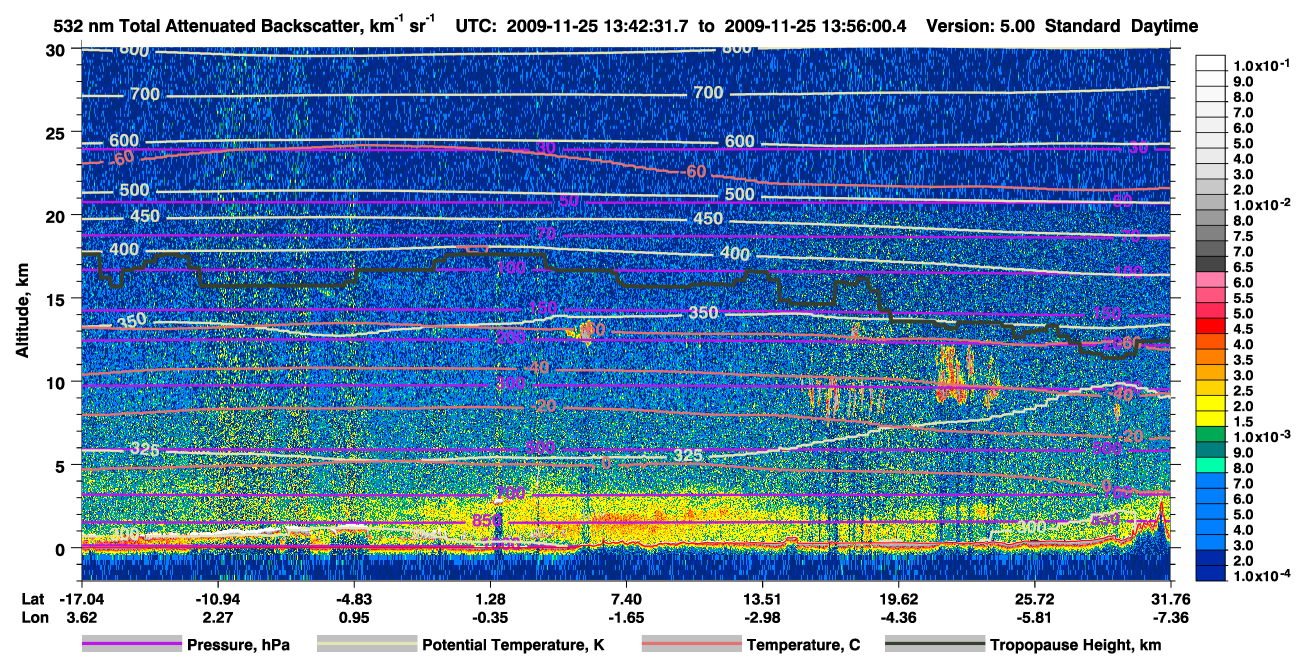Image resolution: width=1300 pixels, height=667 pixels.
Task: Click latitude value 13.51
Action: tap(762, 599)
